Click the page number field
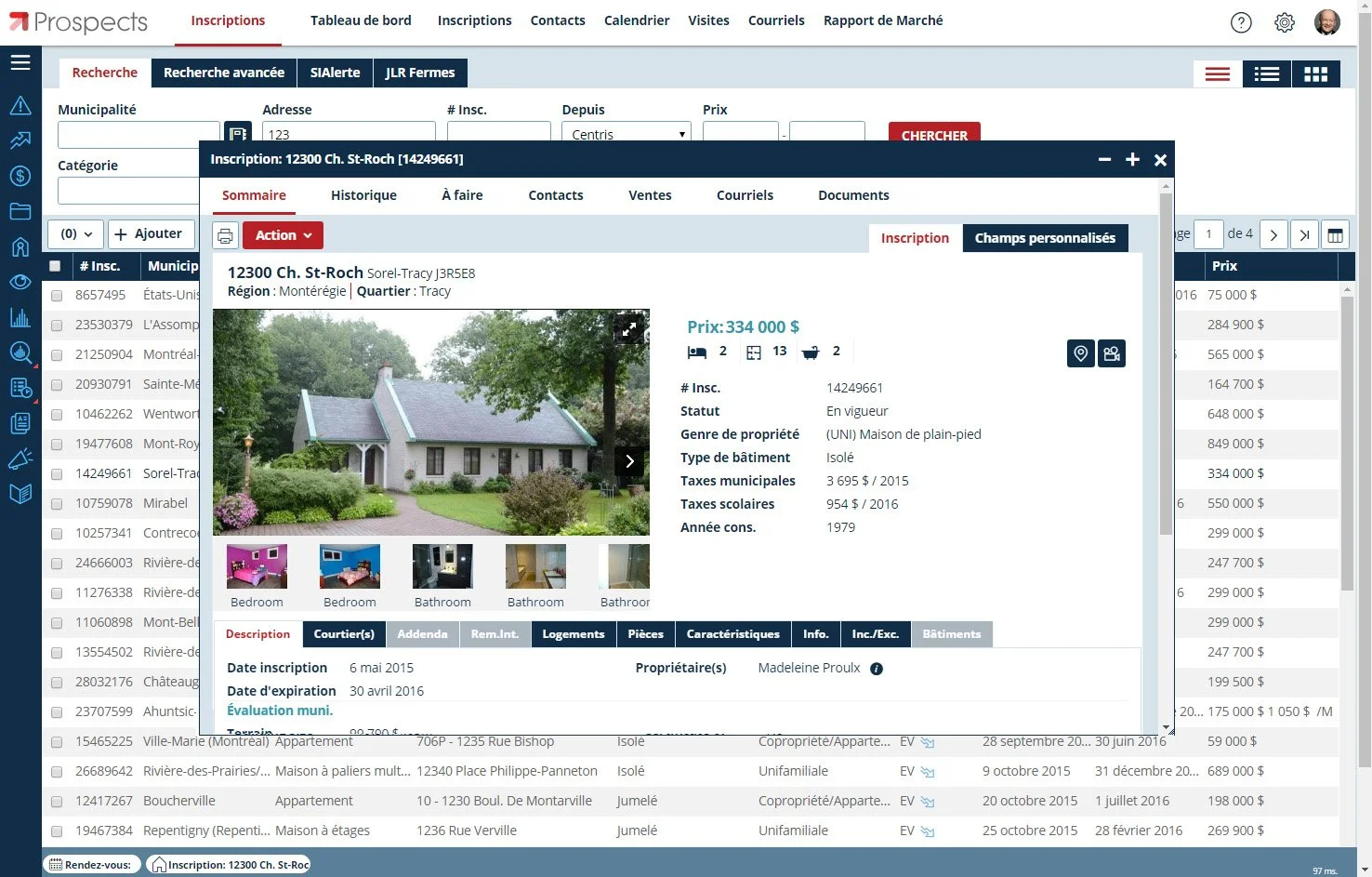 pos(1208,234)
